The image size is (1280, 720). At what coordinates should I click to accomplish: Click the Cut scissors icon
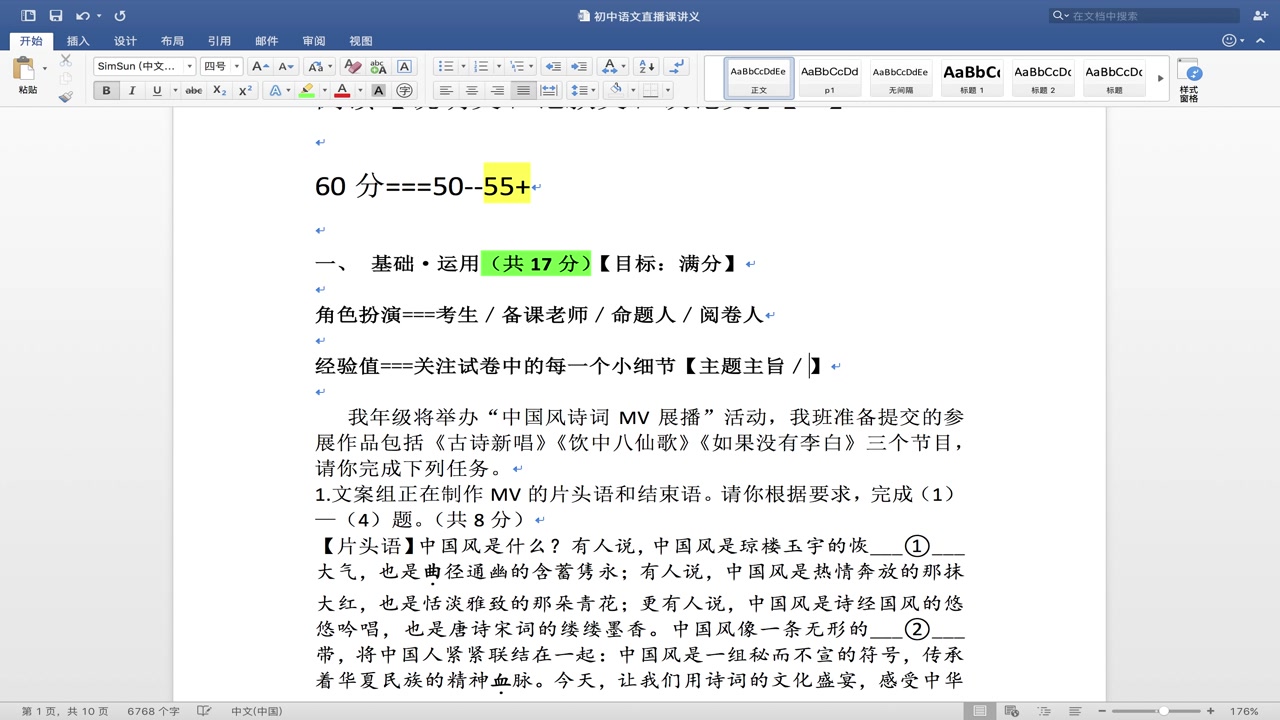coord(66,60)
